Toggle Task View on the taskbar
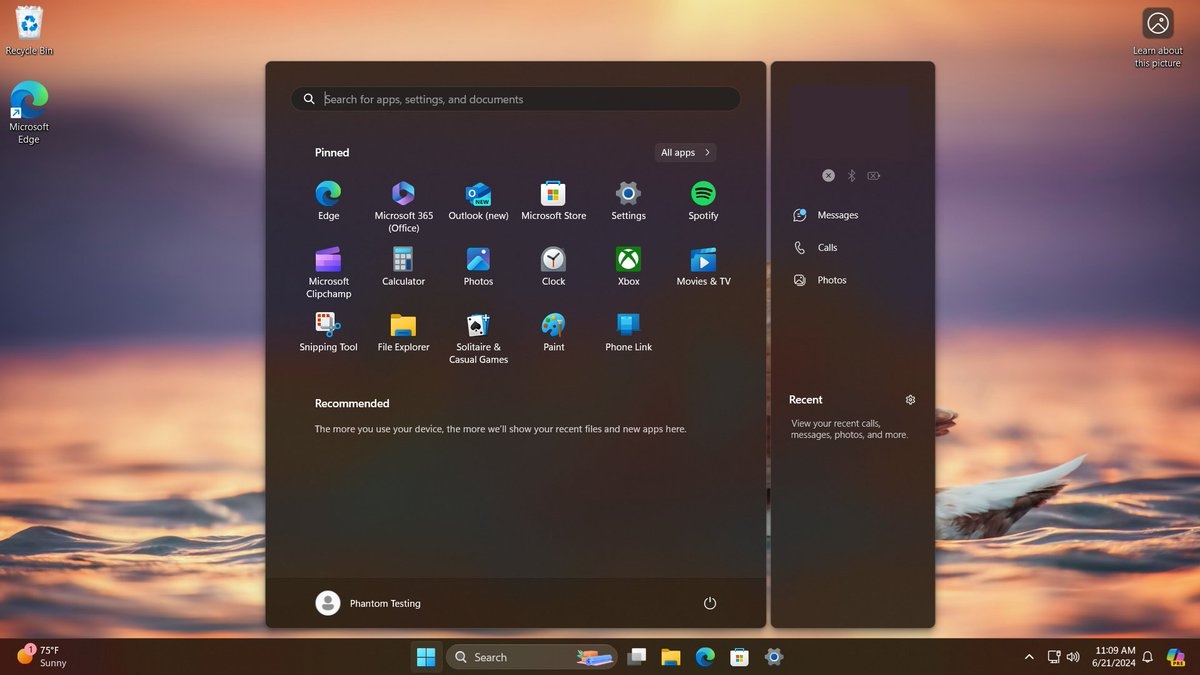The height and width of the screenshot is (675, 1200). tap(636, 657)
